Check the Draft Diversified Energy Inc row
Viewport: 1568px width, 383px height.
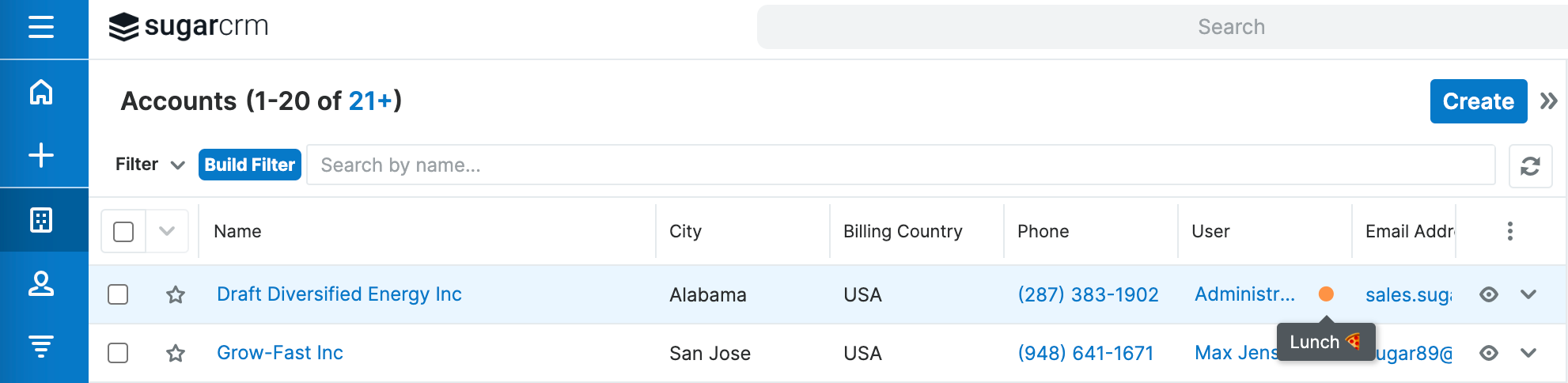(118, 294)
